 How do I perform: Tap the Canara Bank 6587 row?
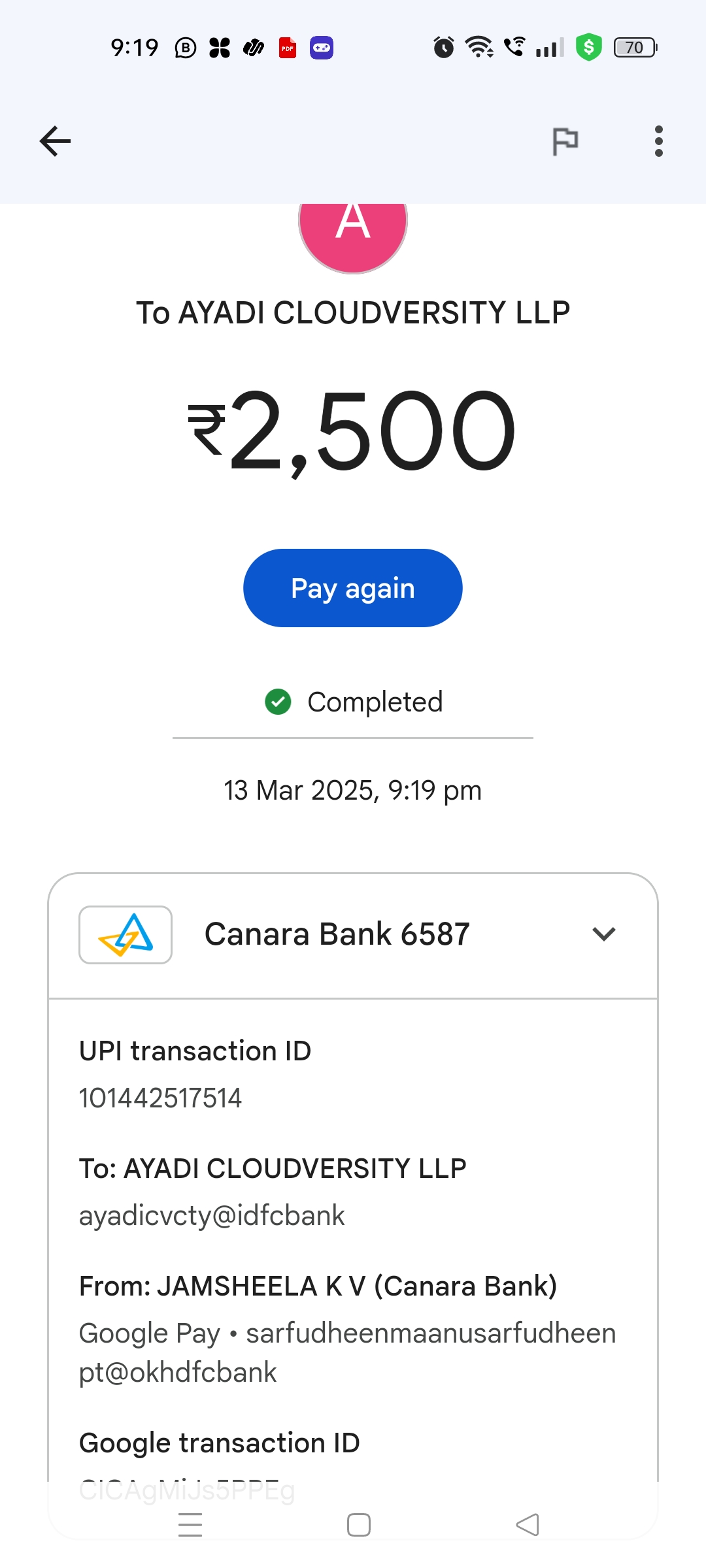point(337,934)
